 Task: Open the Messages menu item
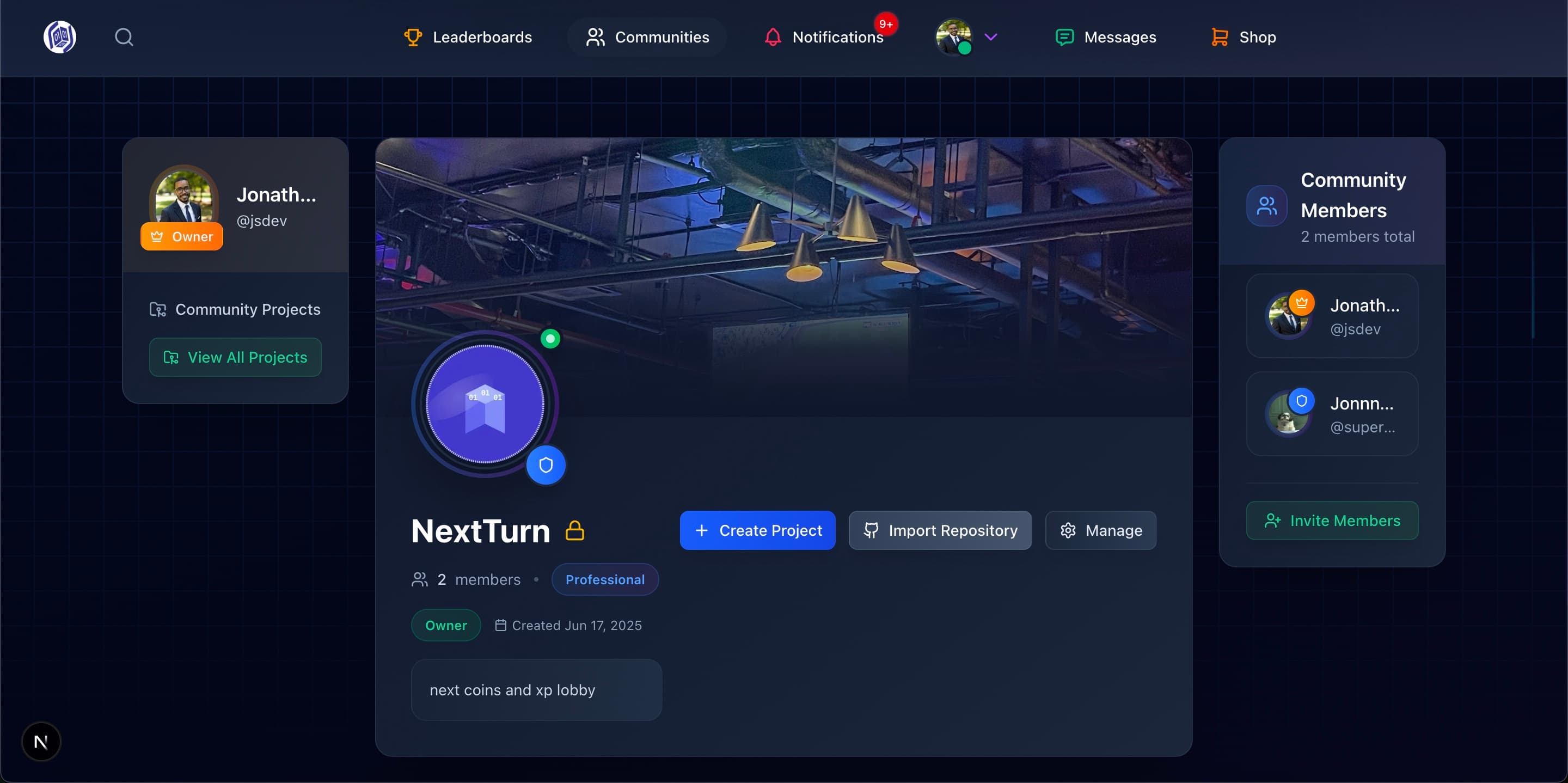point(1105,37)
